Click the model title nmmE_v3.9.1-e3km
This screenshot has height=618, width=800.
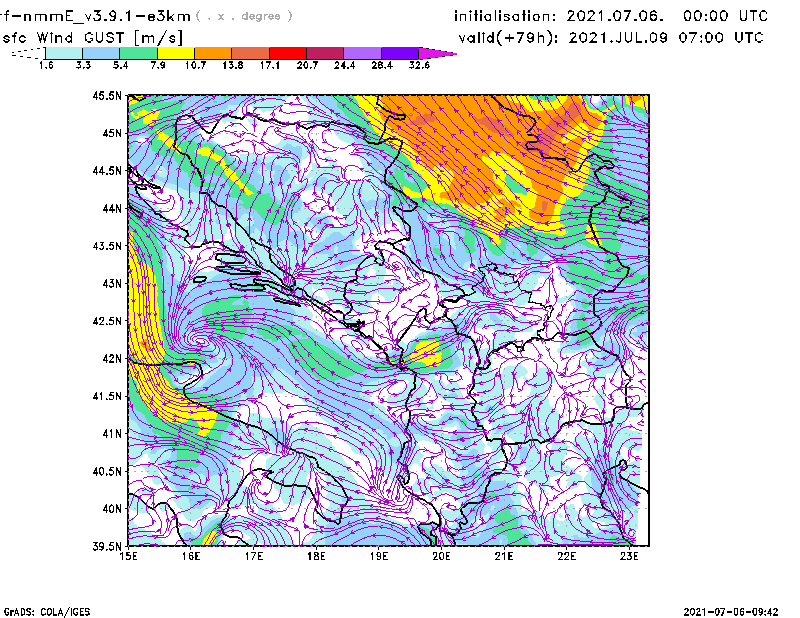click(106, 16)
